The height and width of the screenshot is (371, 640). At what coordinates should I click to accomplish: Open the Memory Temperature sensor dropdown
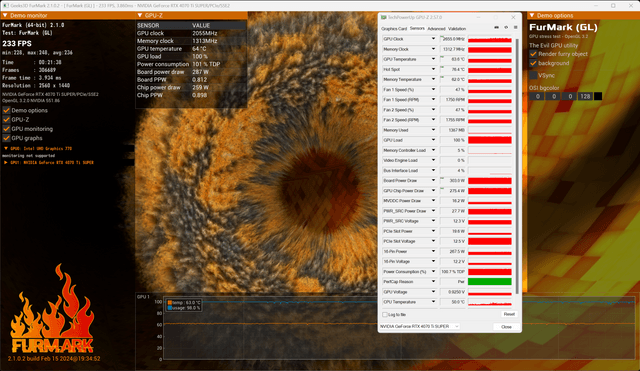tap(433, 79)
